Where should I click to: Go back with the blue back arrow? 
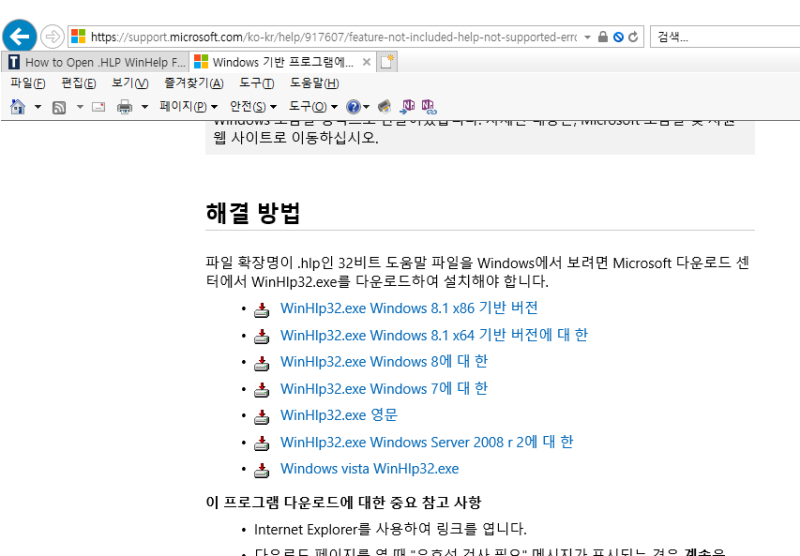19,37
